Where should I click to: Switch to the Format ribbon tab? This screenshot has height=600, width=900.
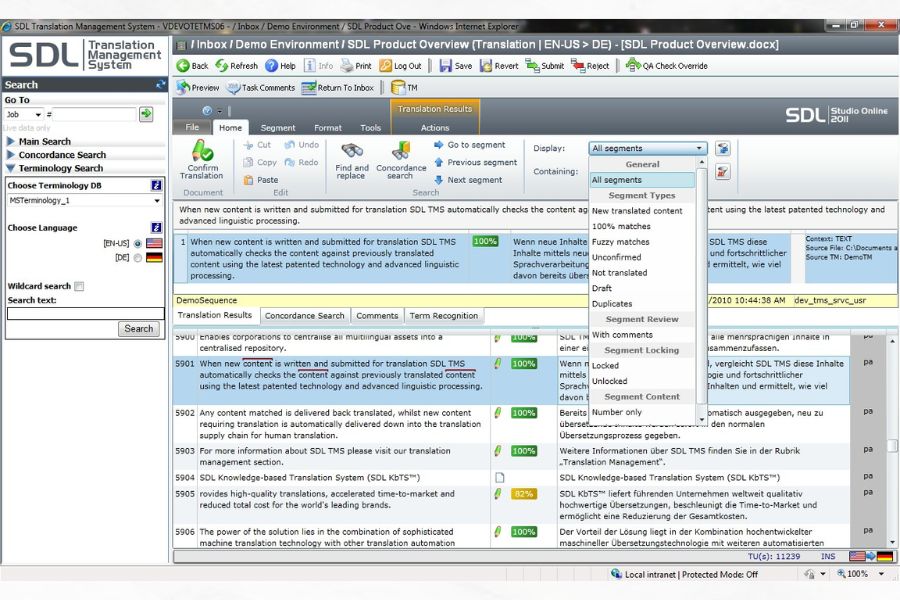pos(328,128)
